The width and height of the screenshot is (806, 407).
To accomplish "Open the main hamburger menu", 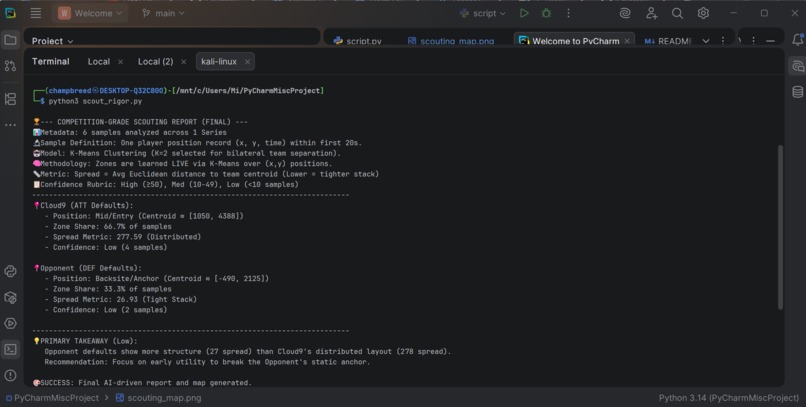I will 35,13.
